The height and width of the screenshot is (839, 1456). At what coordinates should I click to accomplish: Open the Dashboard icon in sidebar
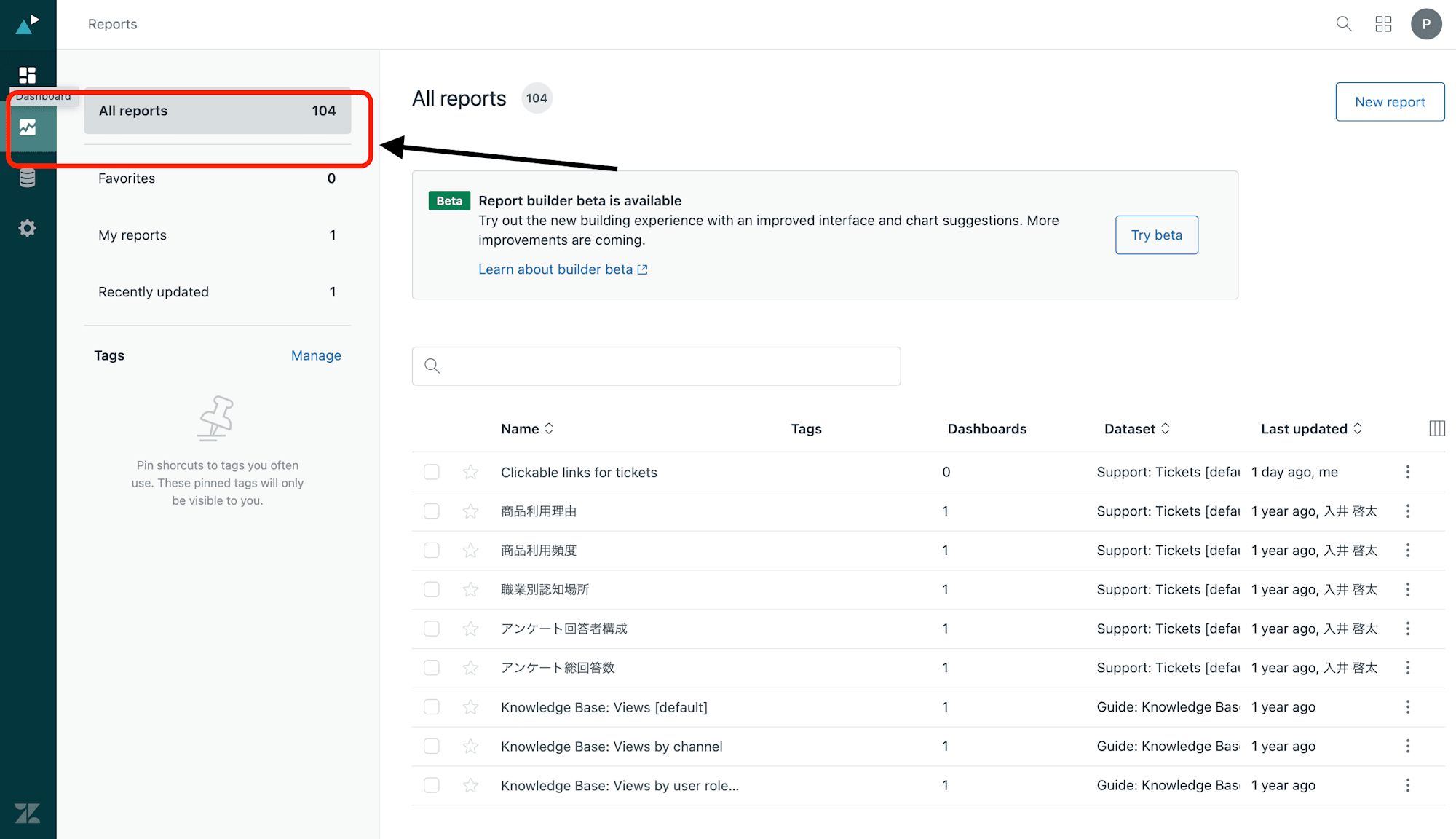pos(28,75)
